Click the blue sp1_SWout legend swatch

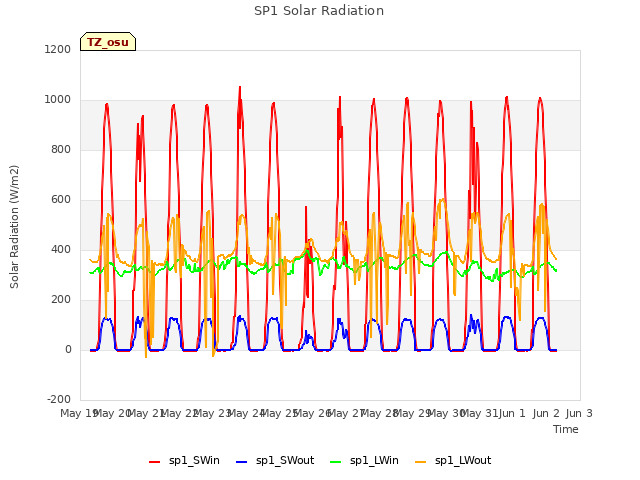[242, 462]
